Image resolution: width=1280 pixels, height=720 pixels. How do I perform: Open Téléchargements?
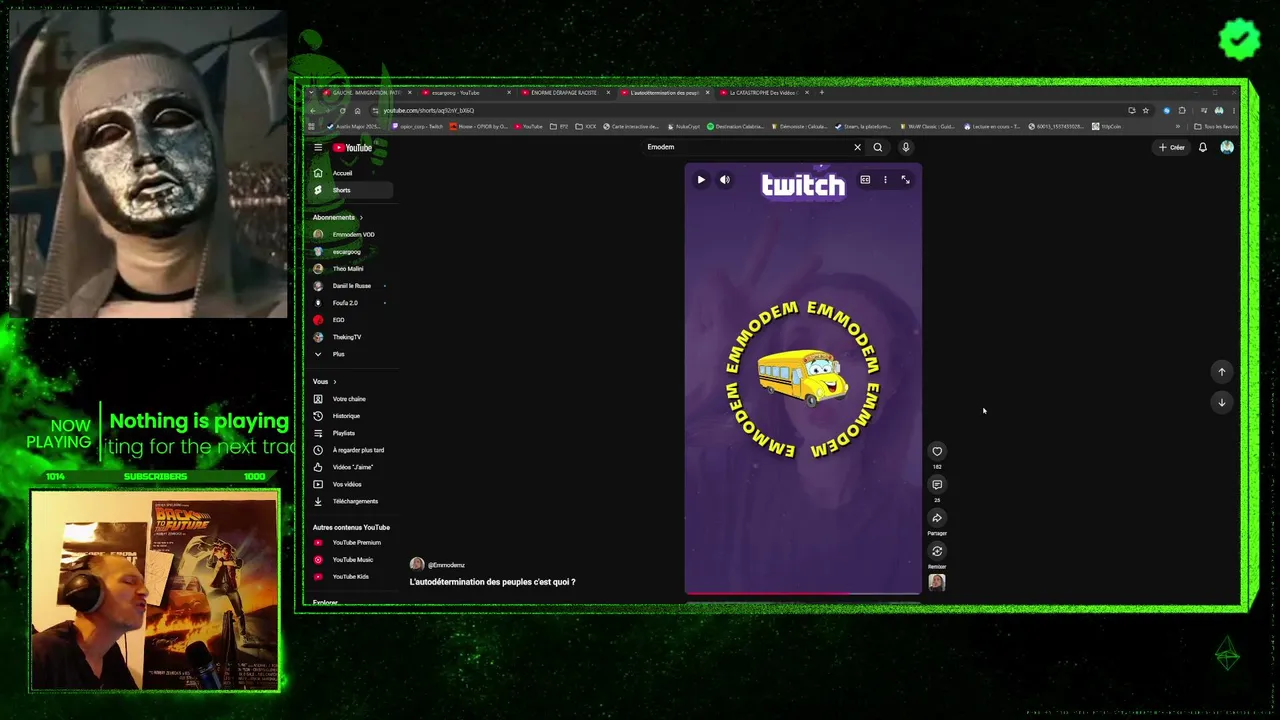coord(352,501)
